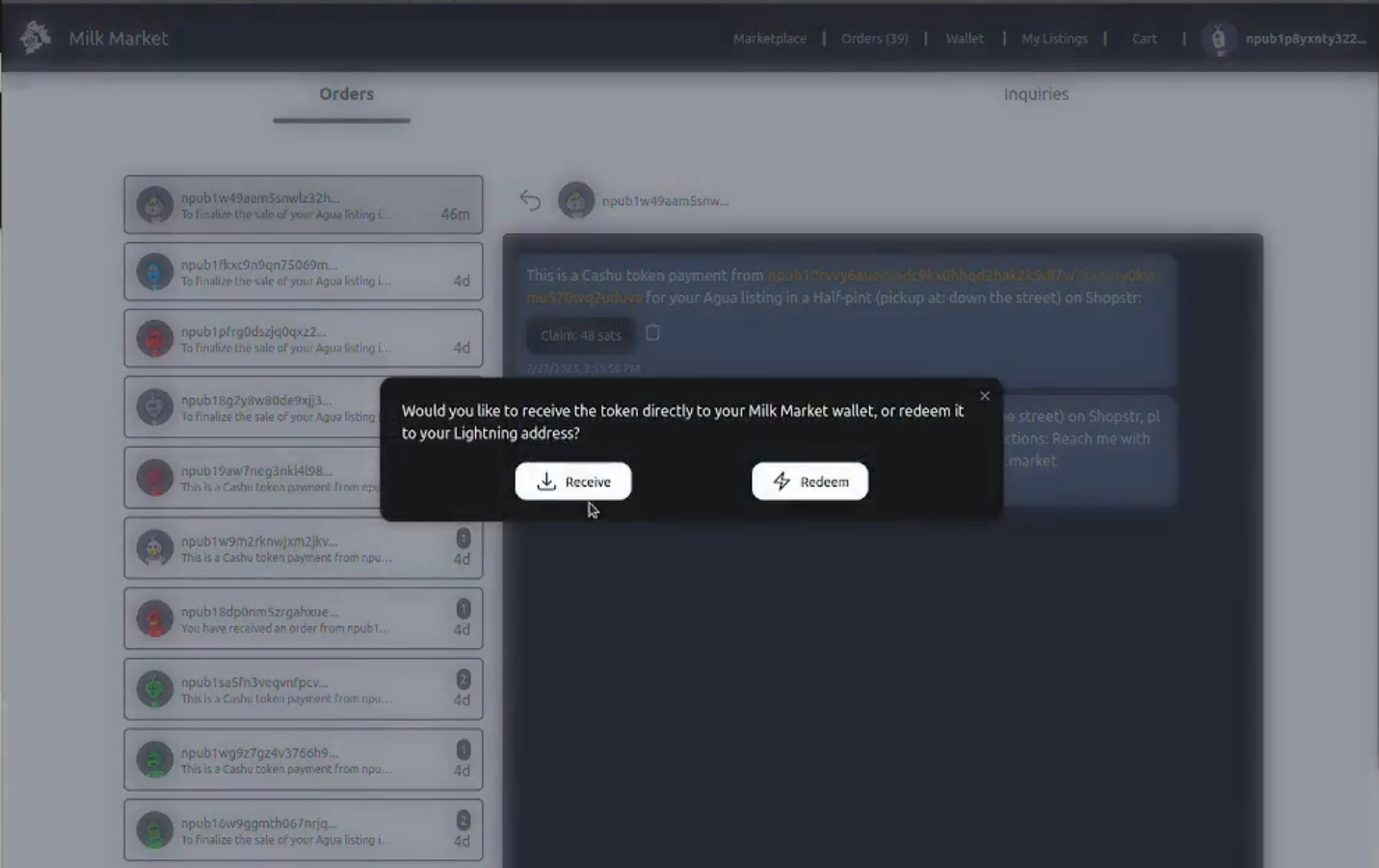Open My Listings from the navbar
The width and height of the screenshot is (1379, 868).
pos(1054,39)
